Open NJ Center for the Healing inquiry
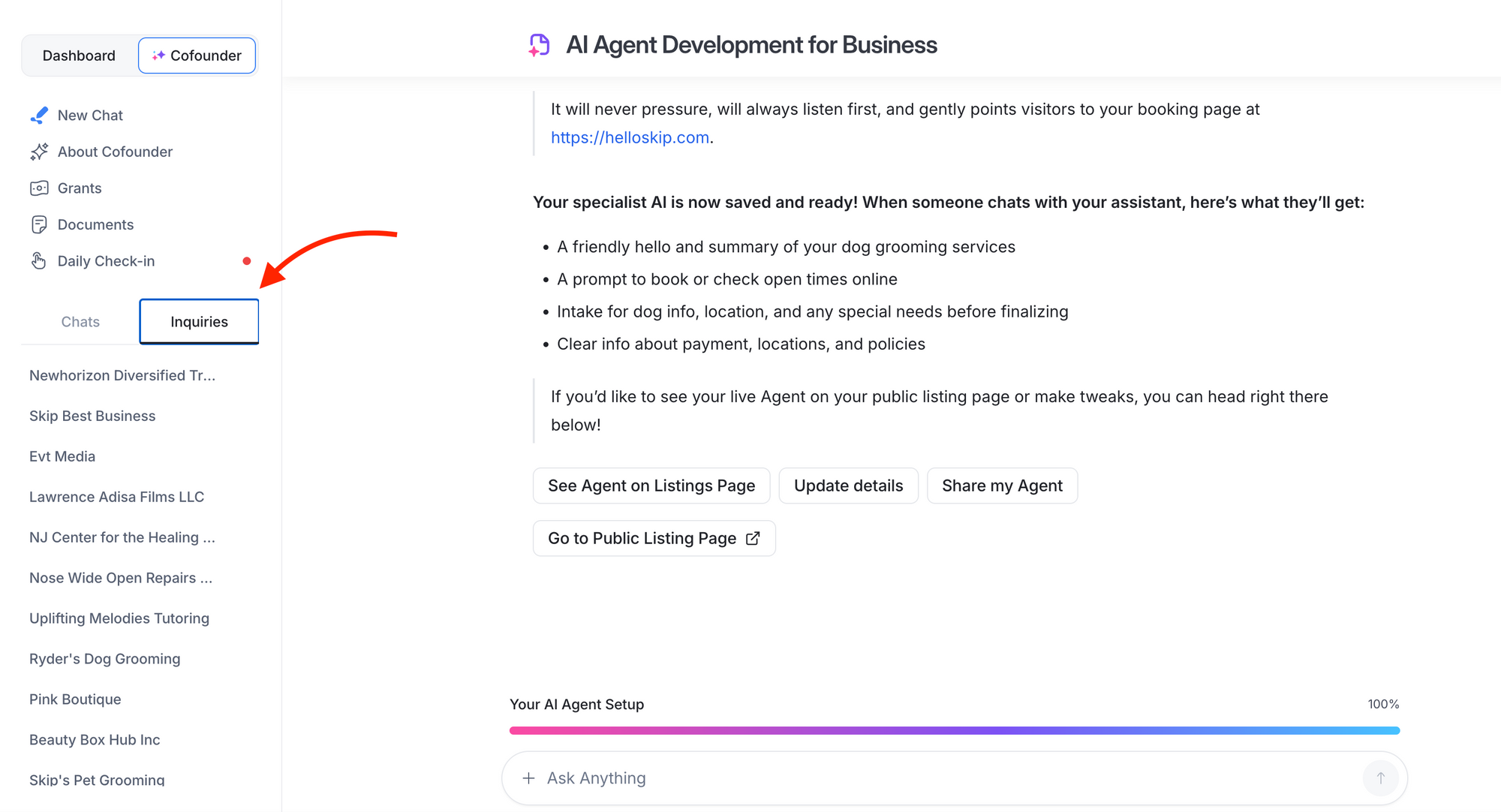This screenshot has height=812, width=1501. pyautogui.click(x=122, y=537)
